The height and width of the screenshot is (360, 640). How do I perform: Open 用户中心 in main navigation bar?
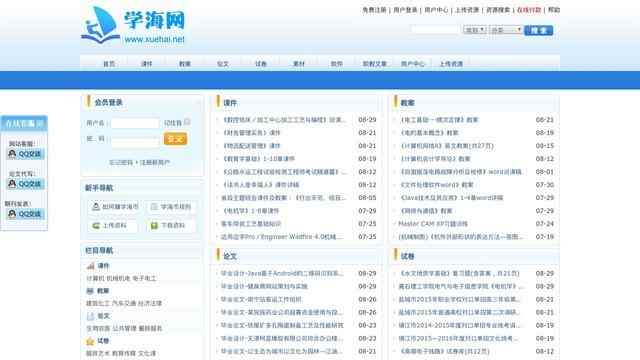click(x=413, y=64)
